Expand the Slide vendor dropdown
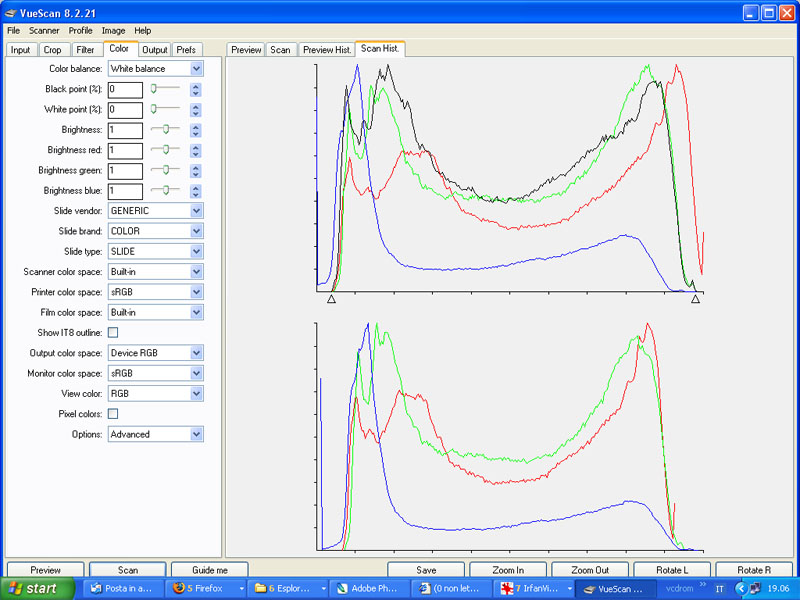 coord(196,211)
